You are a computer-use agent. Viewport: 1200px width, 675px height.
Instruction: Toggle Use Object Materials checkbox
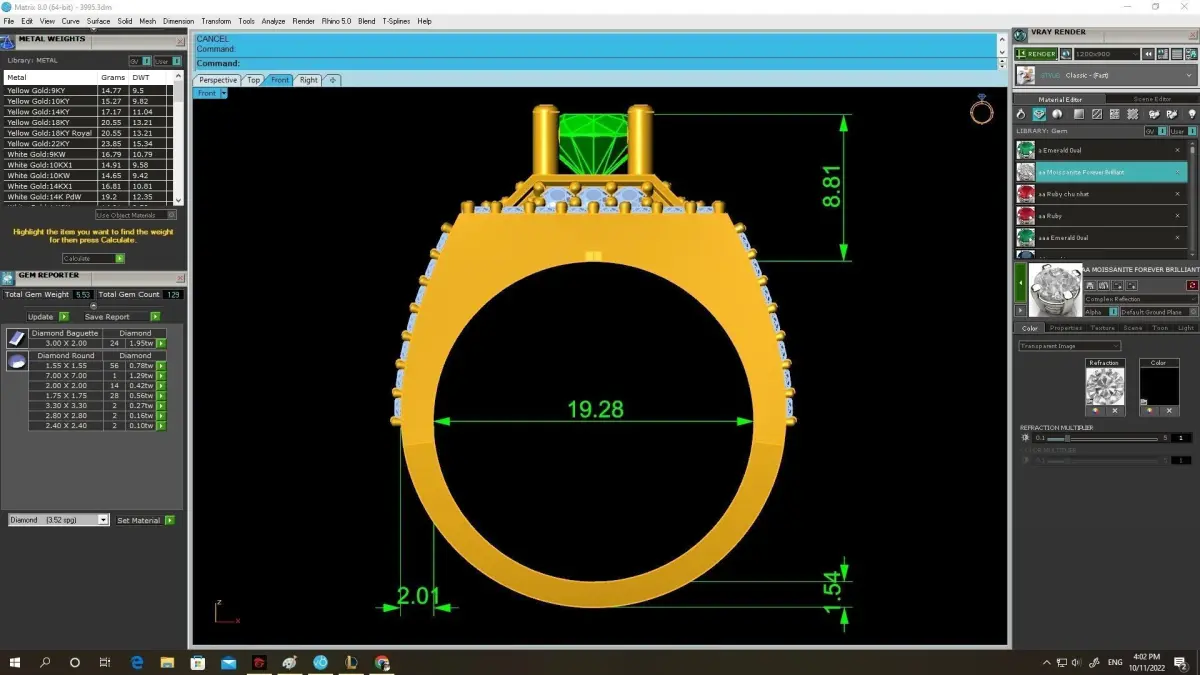point(136,215)
